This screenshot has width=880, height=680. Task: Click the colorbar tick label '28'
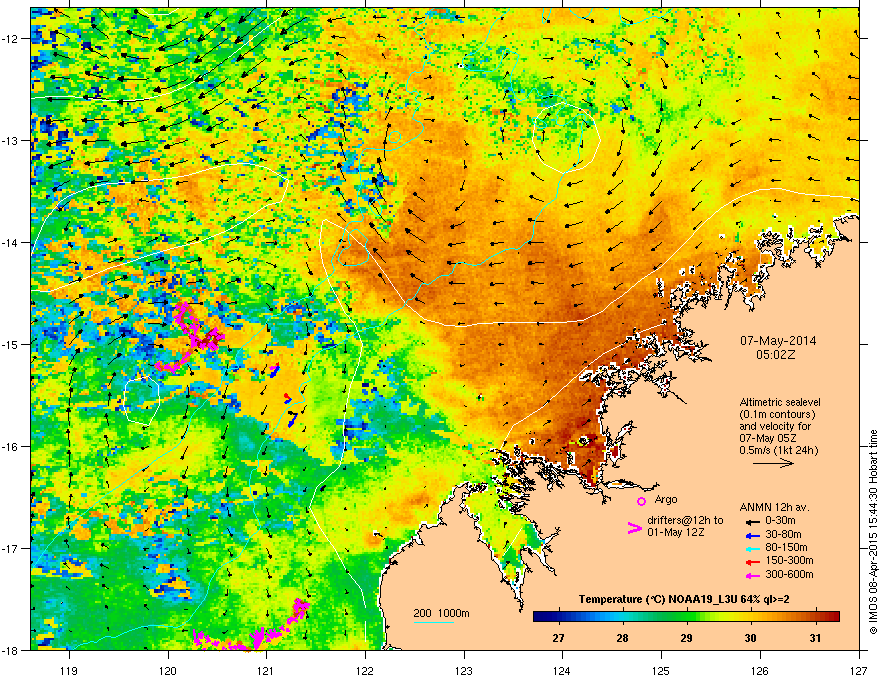pyautogui.click(x=622, y=638)
